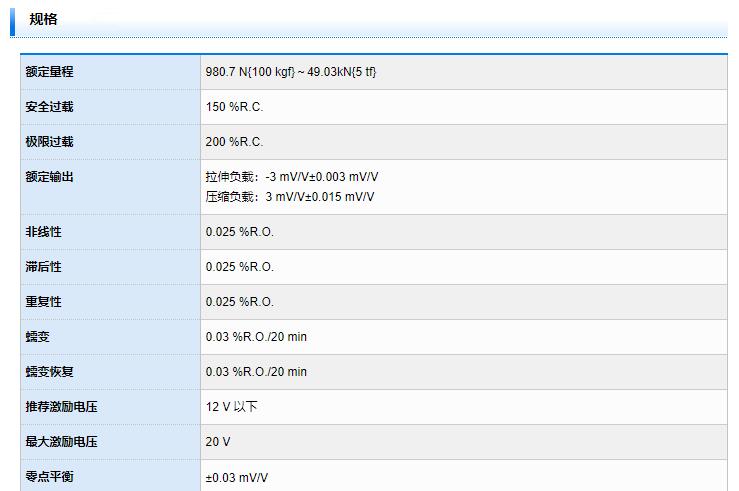This screenshot has width=739, height=491.
Task: Click the 12 V 以下 value
Action: 231,407
